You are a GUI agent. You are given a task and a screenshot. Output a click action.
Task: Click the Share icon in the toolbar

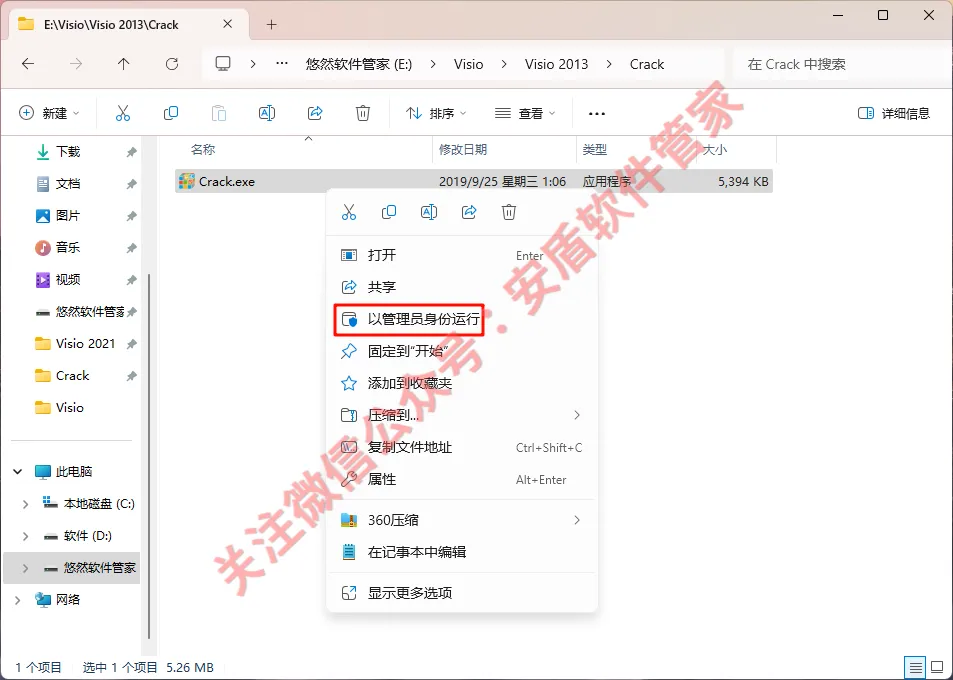pos(315,113)
